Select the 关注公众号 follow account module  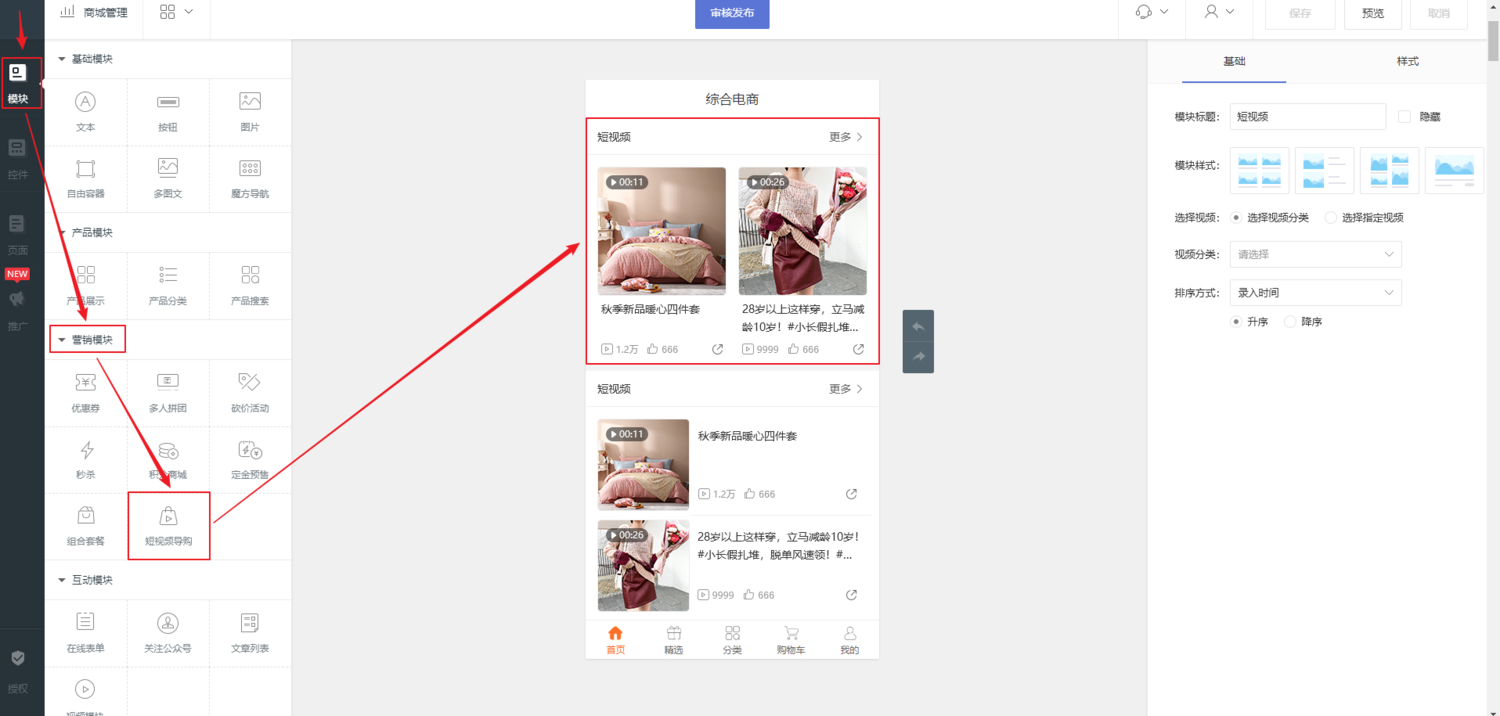pyautogui.click(x=168, y=634)
